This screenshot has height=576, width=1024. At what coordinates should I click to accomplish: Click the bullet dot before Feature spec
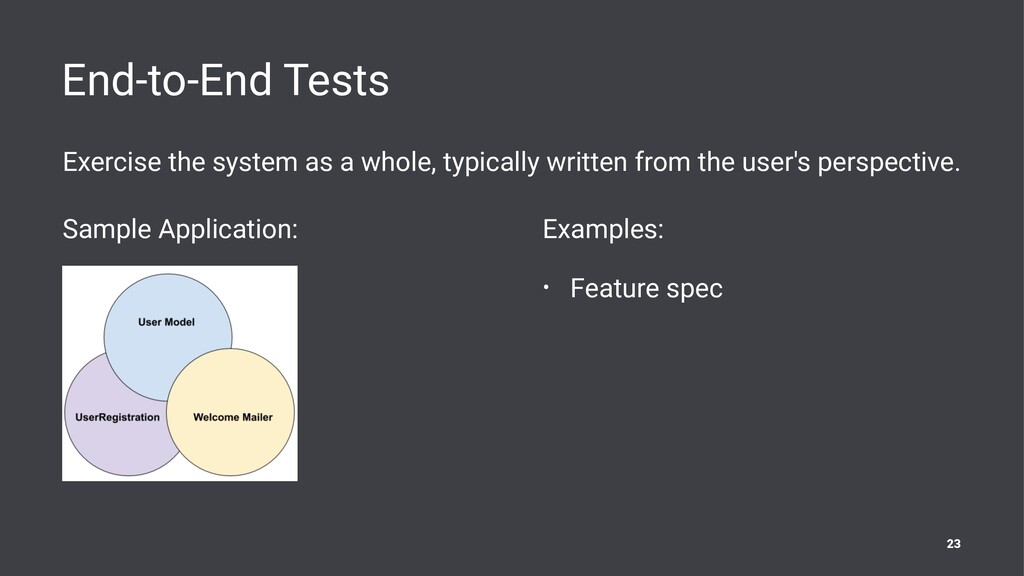547,287
